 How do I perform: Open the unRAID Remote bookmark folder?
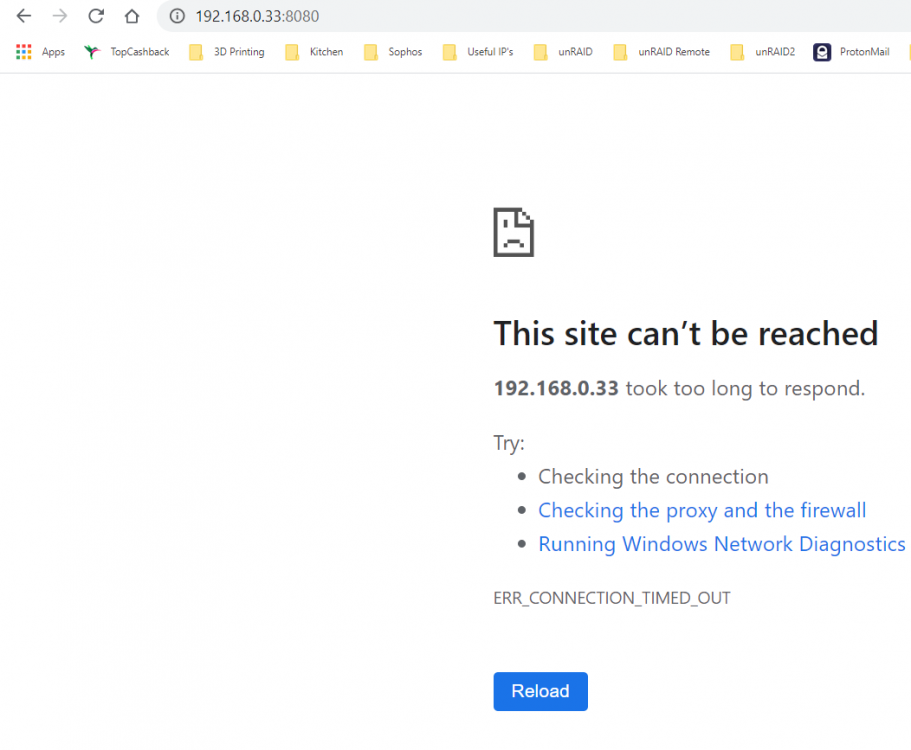[x=661, y=52]
